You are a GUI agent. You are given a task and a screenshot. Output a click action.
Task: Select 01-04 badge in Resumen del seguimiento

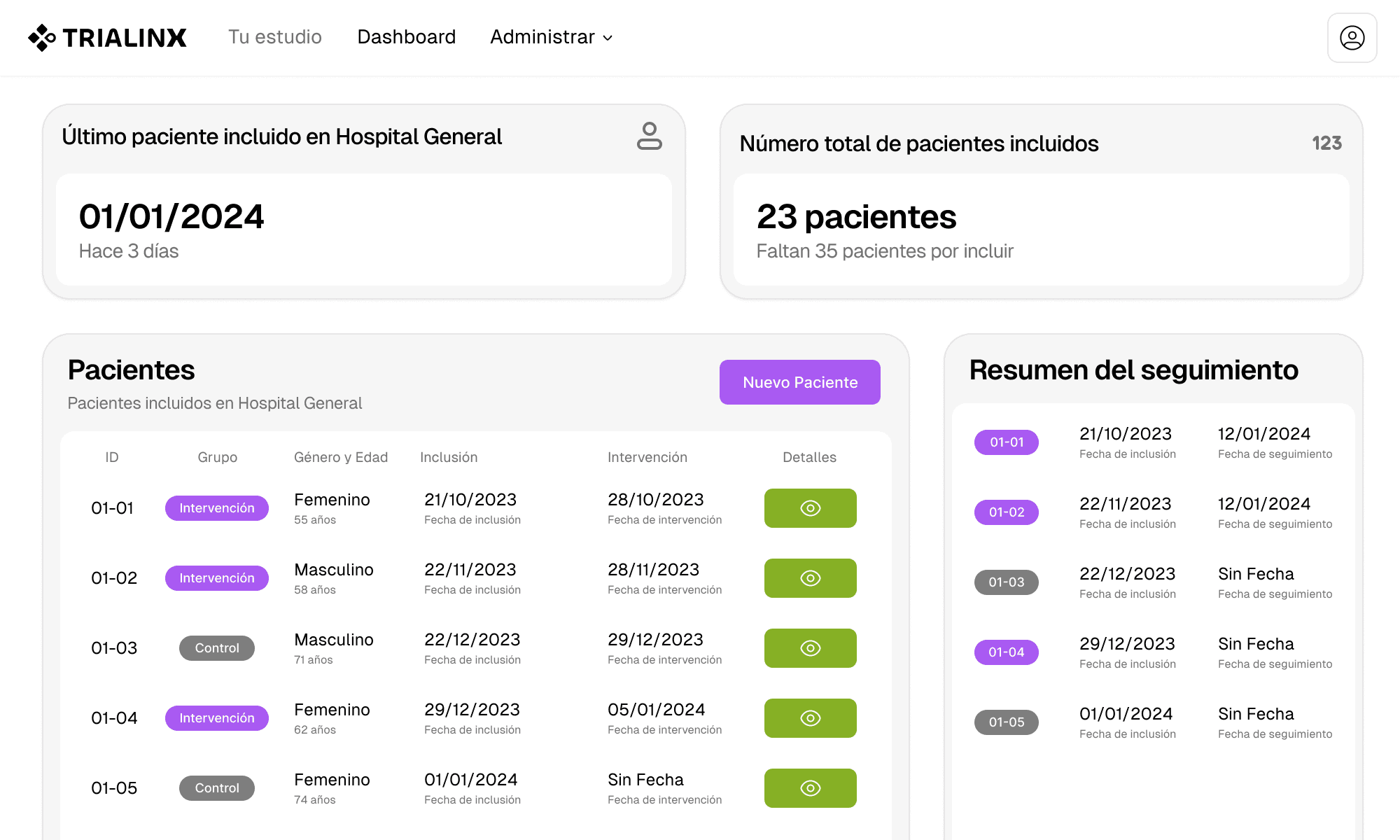click(x=1006, y=652)
